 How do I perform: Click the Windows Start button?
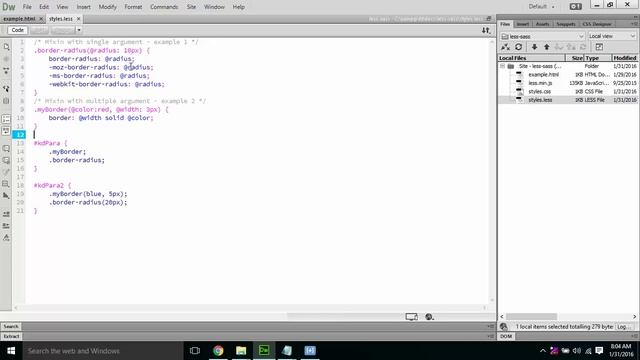(x=11, y=351)
